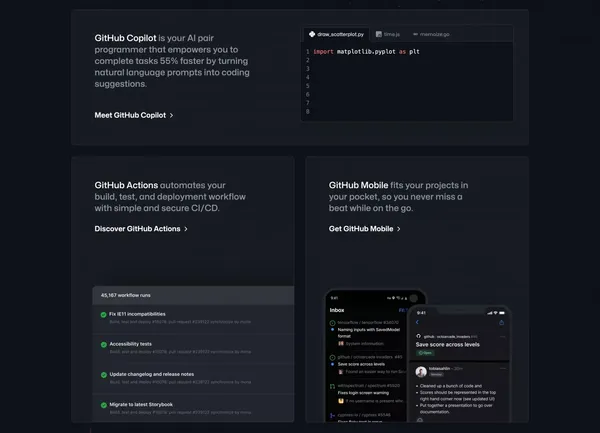Viewport: 600px width, 433px height.
Task: Open the Get GitHub Mobile link
Action: [x=364, y=229]
